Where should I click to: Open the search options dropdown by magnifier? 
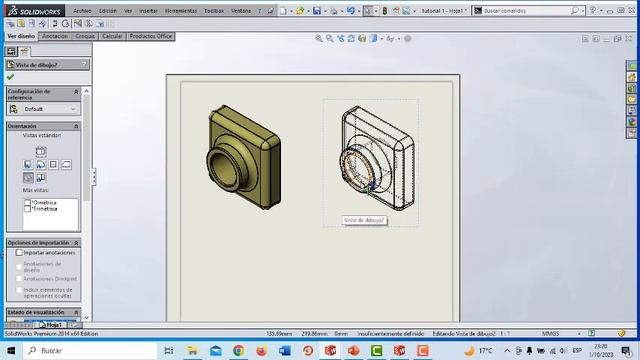582,11
